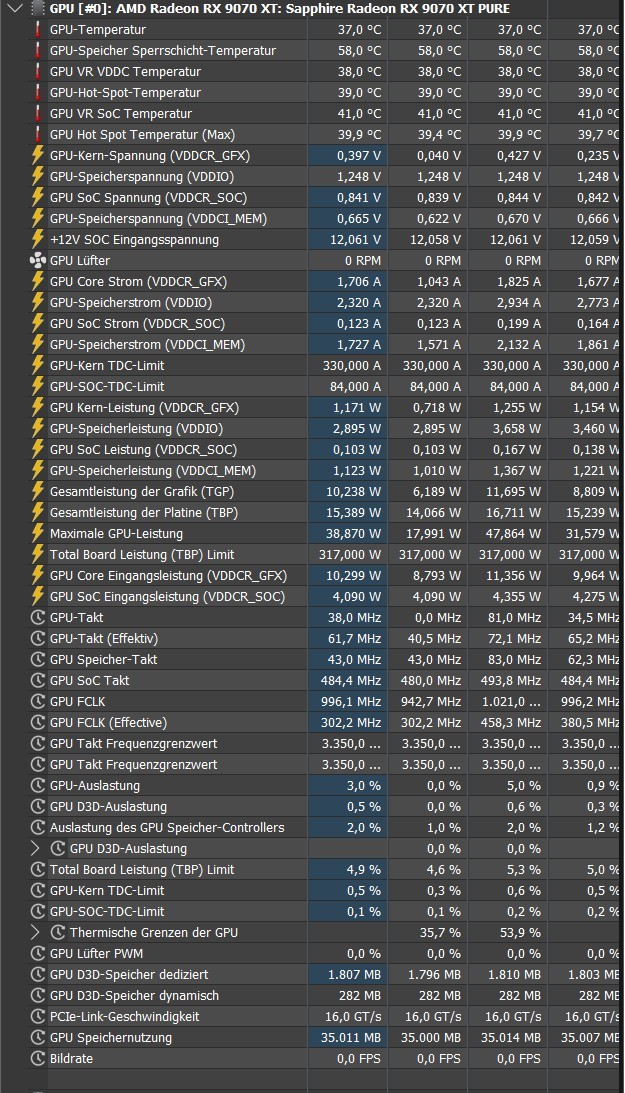625x1093 pixels.
Task: Click current value 35.011 MB of GPU Speichernutzung
Action: pyautogui.click(x=350, y=1037)
